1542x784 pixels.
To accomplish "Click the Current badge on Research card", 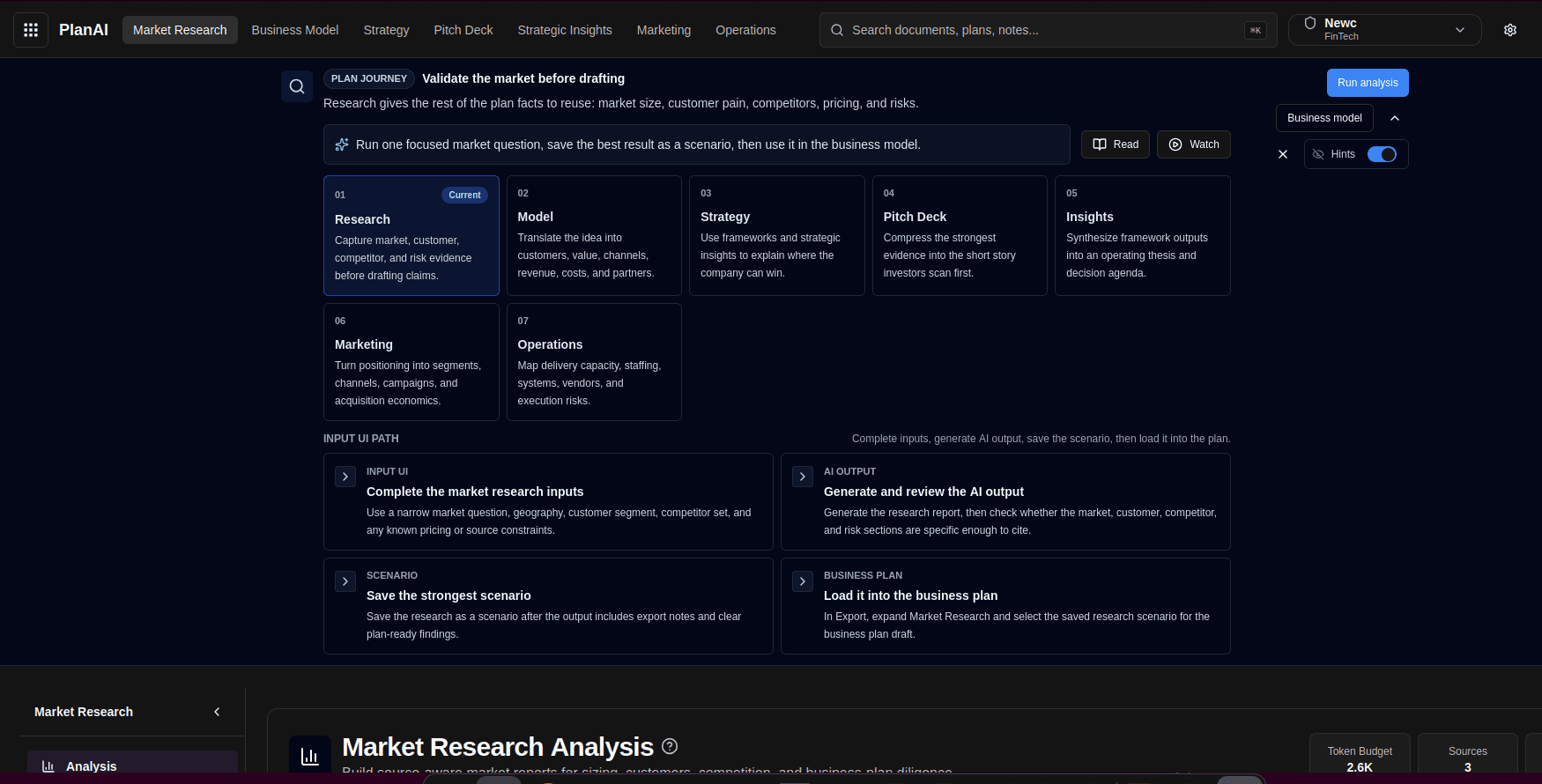I will click(x=464, y=195).
